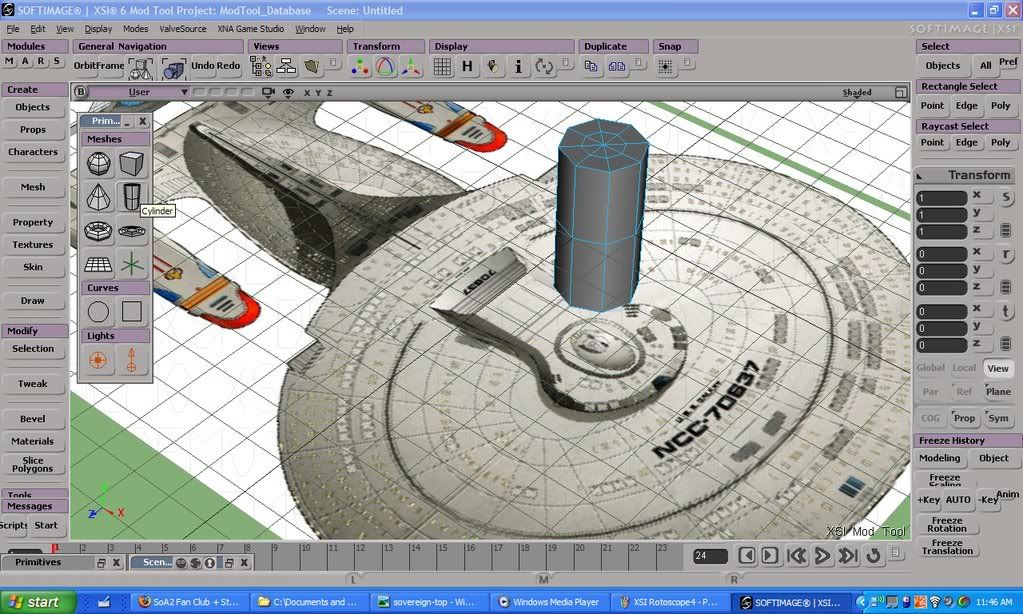This screenshot has height=614, width=1023.
Task: Frame the selected object in the view
Action: pos(174,68)
